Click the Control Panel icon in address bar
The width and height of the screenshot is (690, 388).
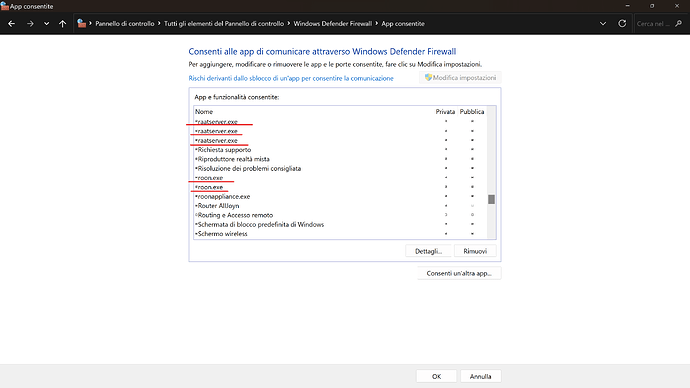81,23
